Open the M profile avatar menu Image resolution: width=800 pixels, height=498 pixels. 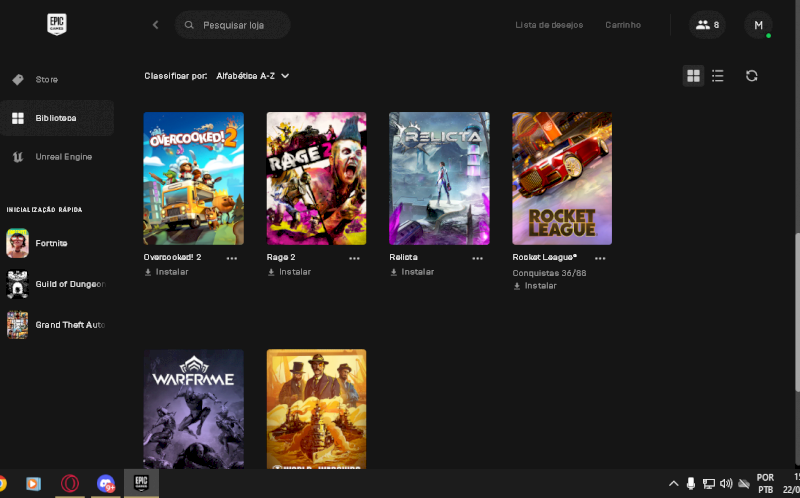[x=757, y=25]
